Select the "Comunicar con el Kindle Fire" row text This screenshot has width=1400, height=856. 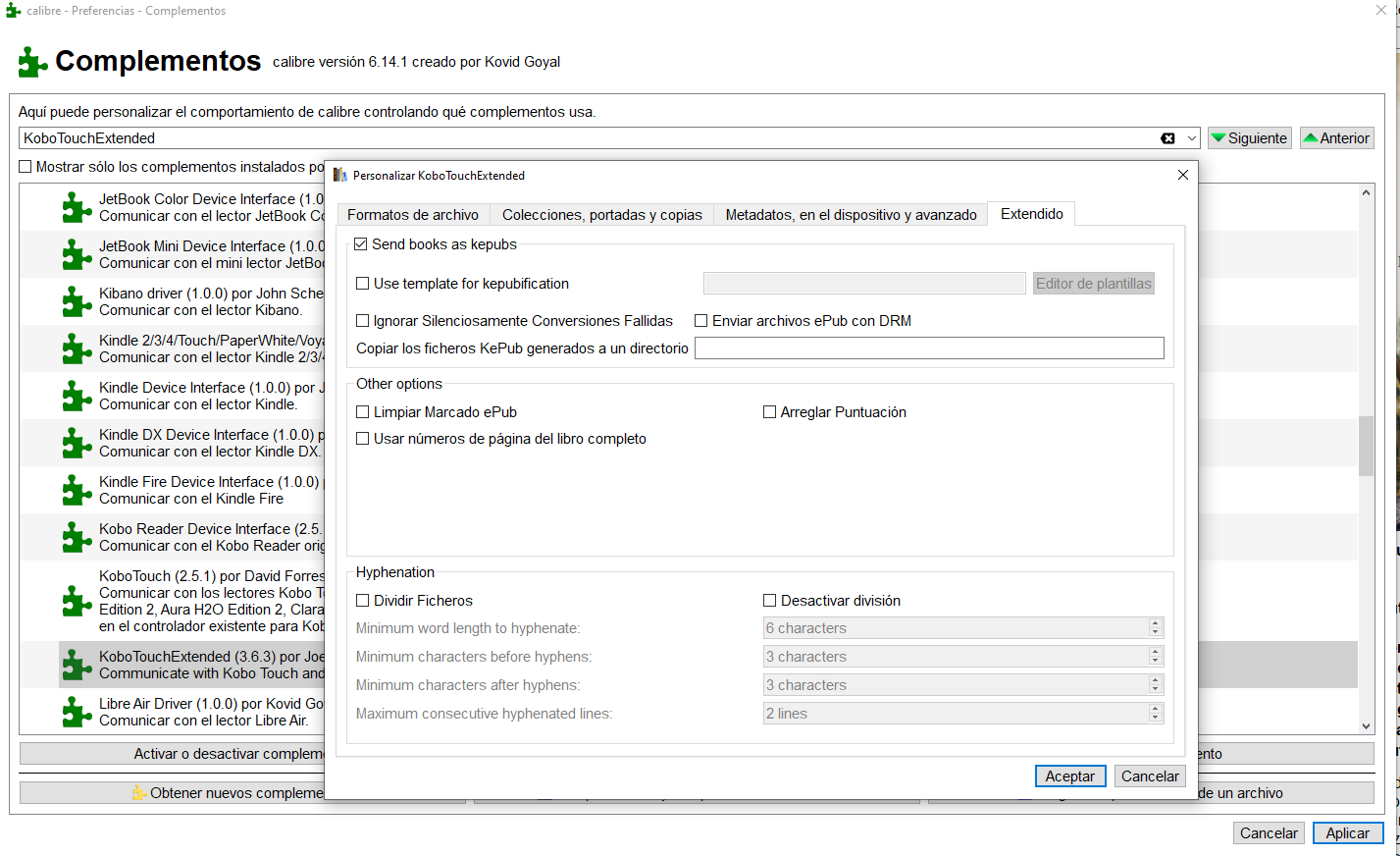(191, 499)
